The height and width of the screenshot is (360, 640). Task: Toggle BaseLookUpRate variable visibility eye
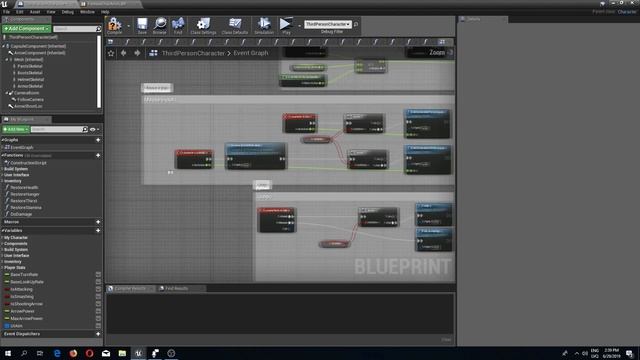pyautogui.click(x=98, y=282)
